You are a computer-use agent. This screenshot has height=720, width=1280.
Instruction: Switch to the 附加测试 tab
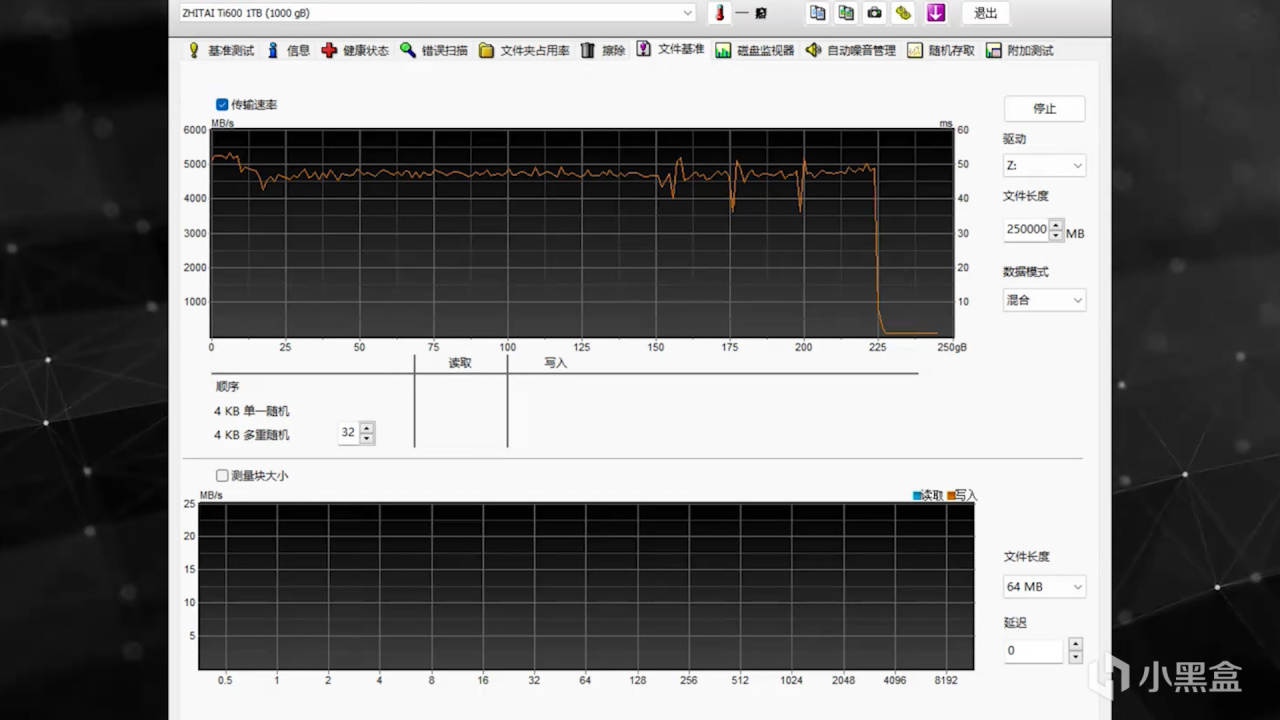[x=1020, y=50]
